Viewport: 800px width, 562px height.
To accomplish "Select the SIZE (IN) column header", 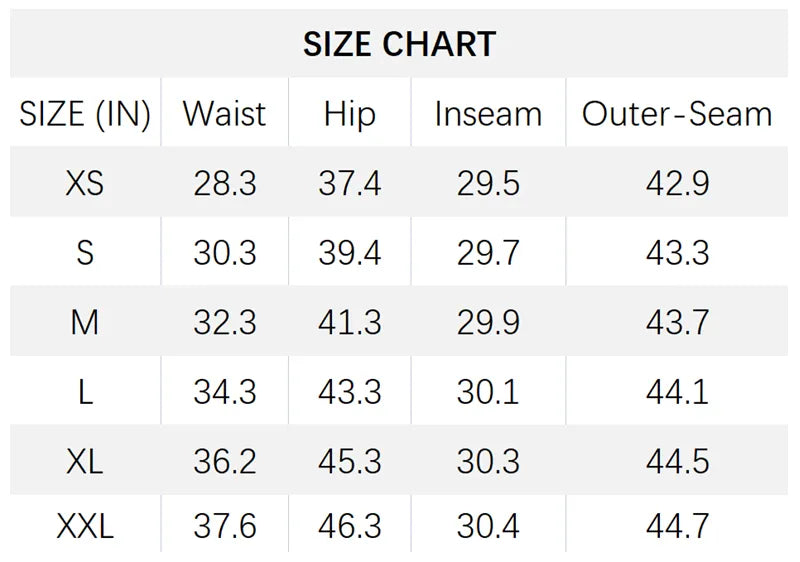I will point(85,114).
